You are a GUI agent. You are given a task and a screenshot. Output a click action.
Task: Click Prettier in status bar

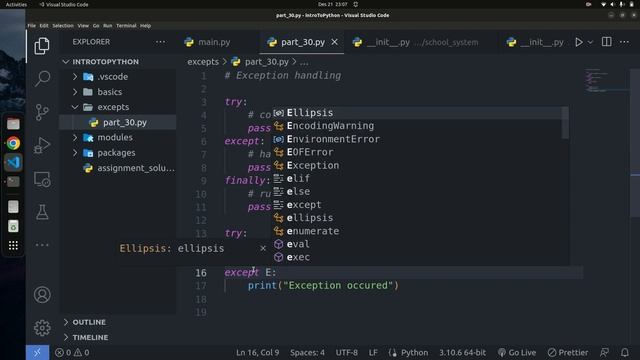tap(568, 352)
